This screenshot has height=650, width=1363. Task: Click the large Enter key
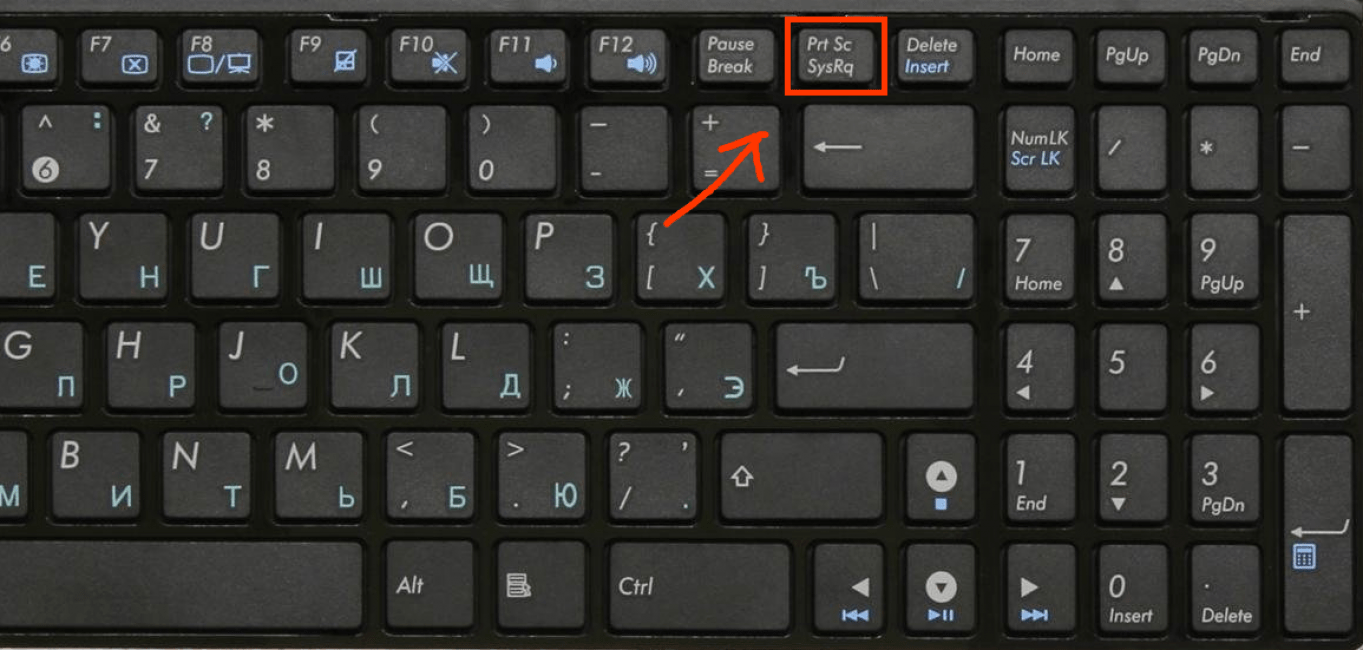(x=875, y=367)
